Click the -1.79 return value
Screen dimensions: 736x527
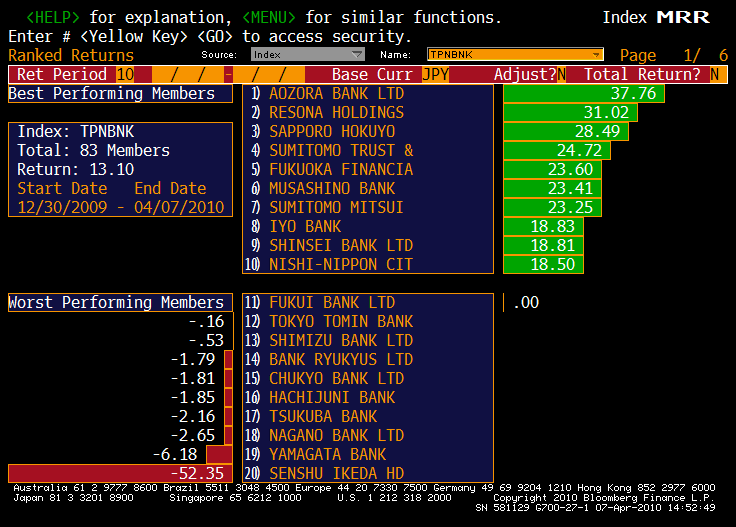[193, 359]
